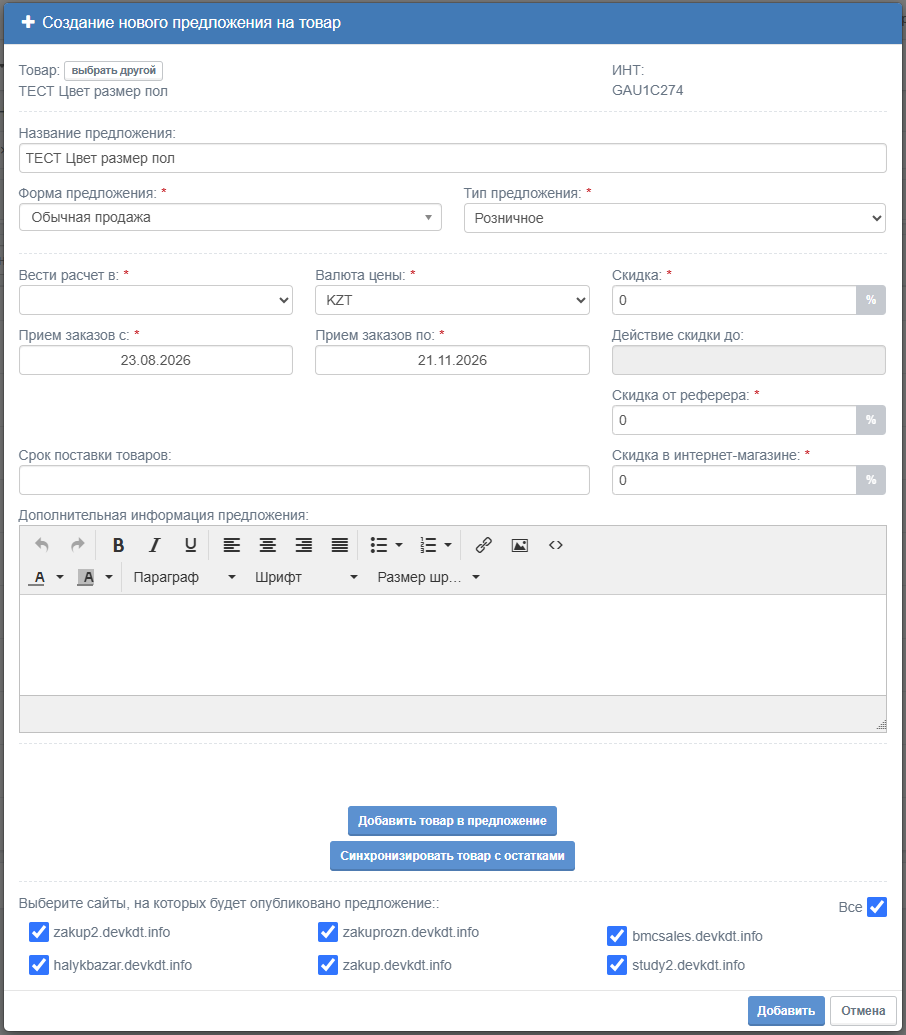Open the 'Валюта цены' KZT dropdown

coord(452,300)
